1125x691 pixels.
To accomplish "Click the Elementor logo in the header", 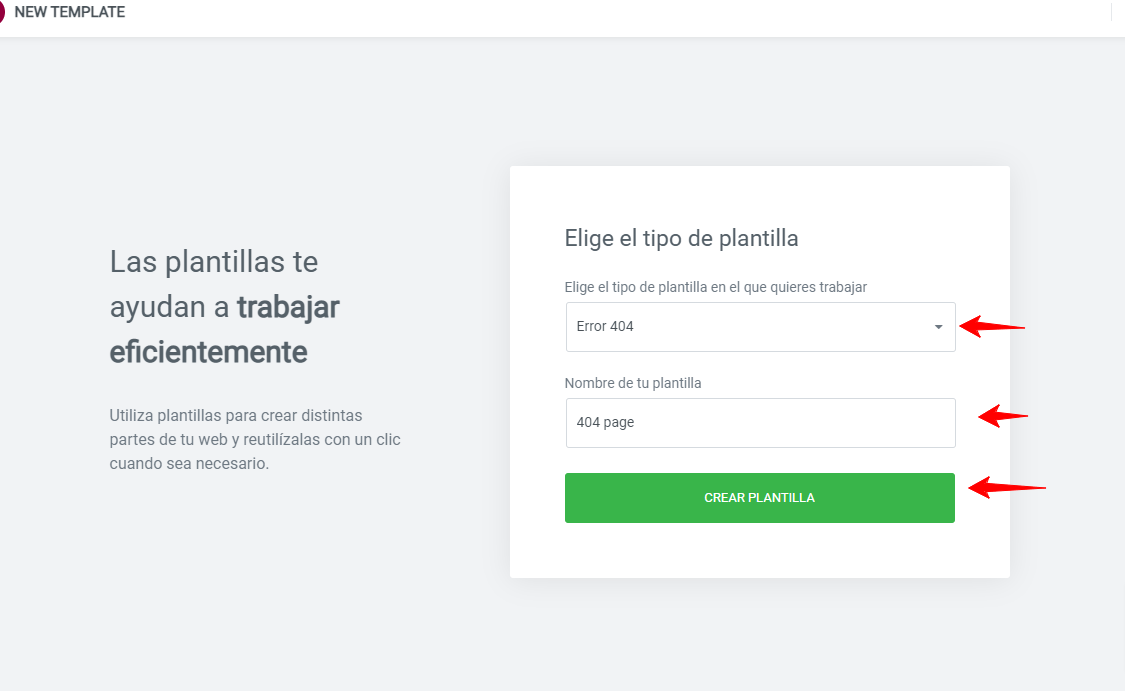I will [1, 12].
